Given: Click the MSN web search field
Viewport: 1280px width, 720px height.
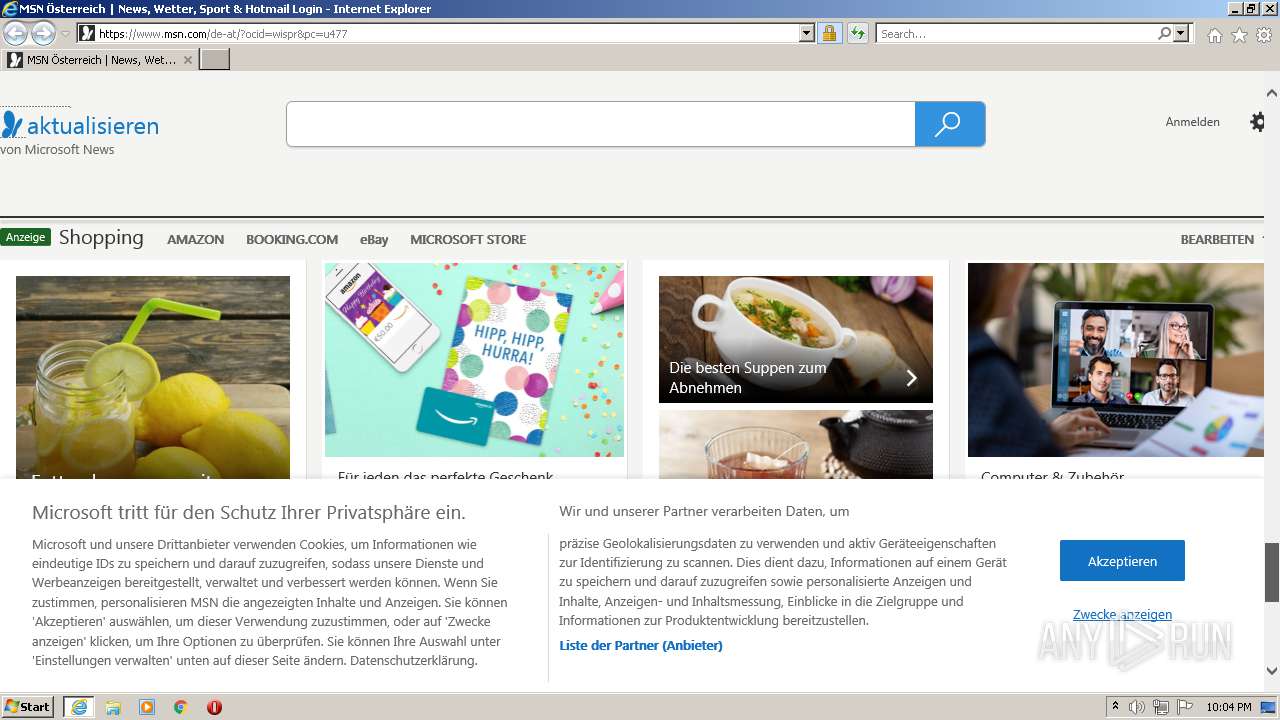Looking at the screenshot, I should pos(600,124).
